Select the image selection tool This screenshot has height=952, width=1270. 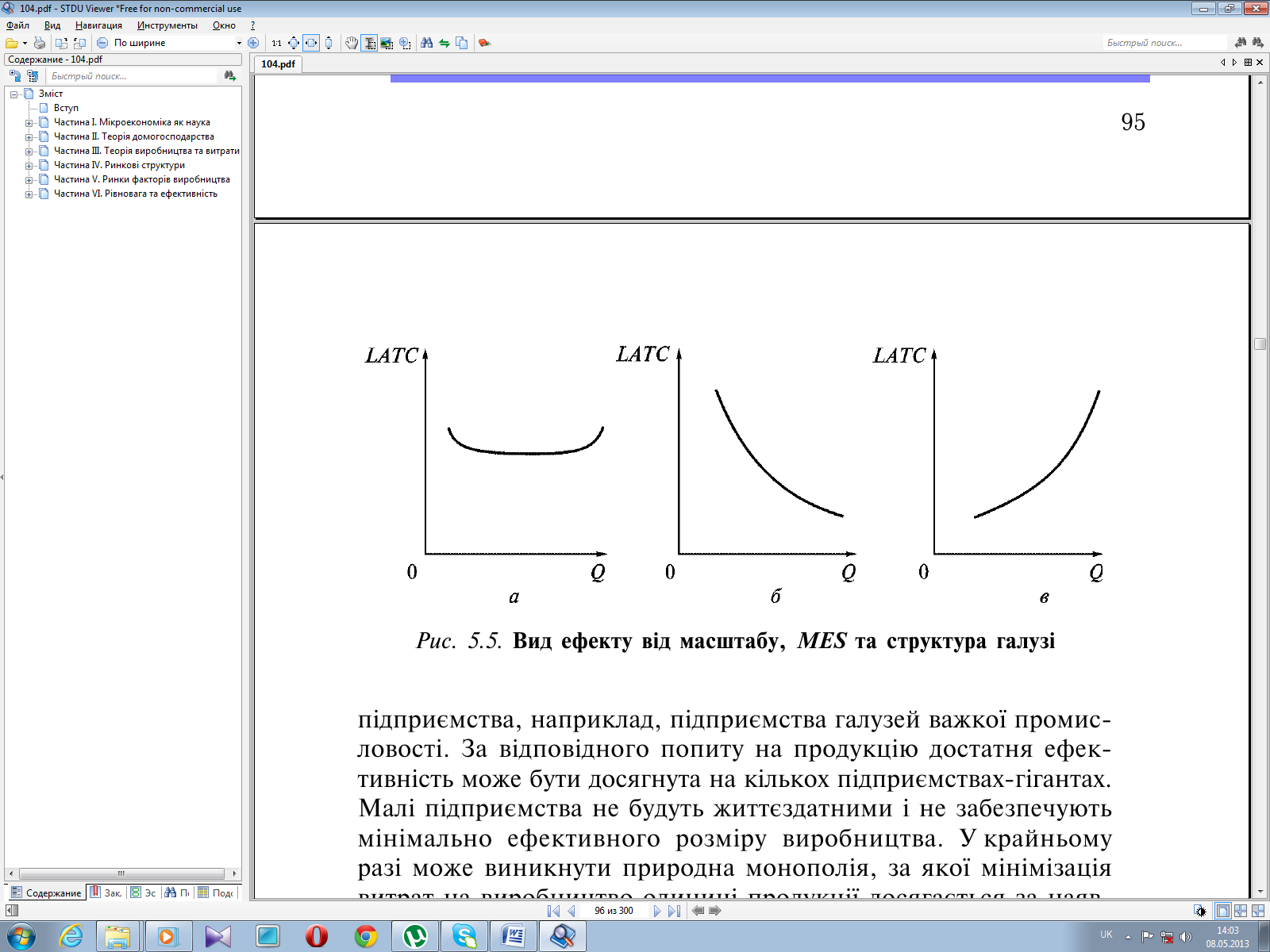[x=387, y=43]
